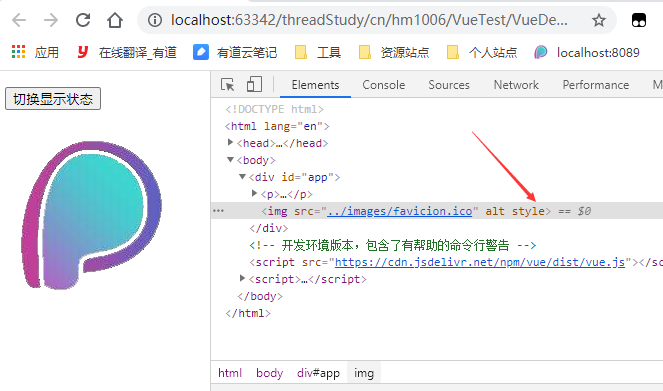
Task: Toggle device toolbar icon in DevTools
Action: (x=254, y=85)
